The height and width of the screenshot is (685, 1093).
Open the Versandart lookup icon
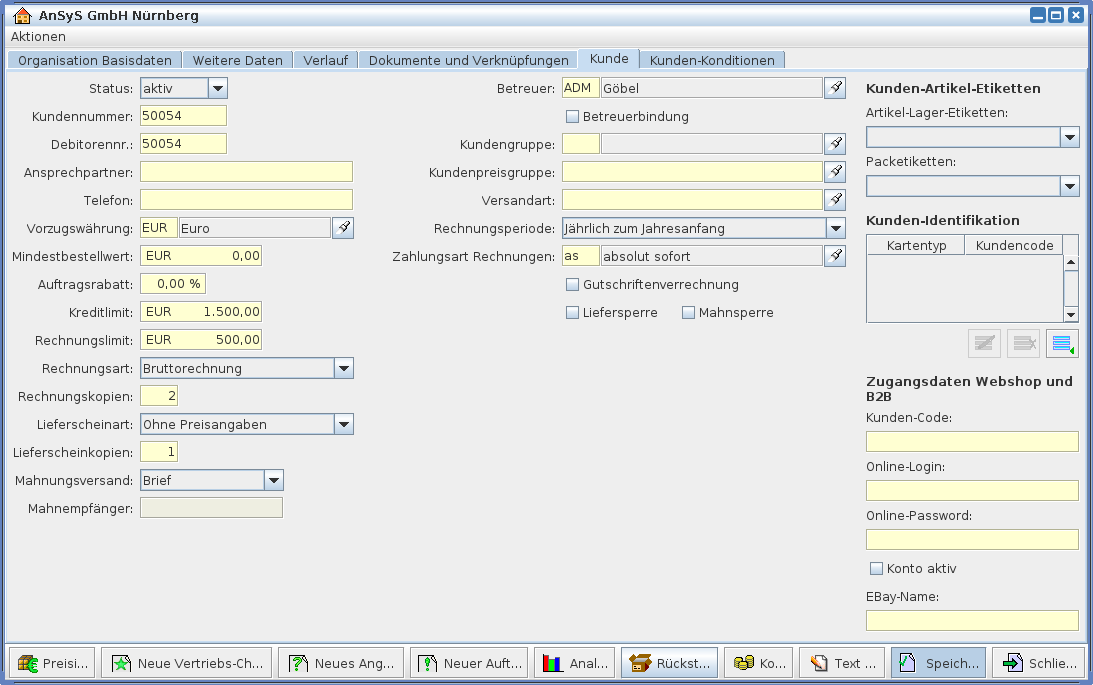pyautogui.click(x=835, y=200)
